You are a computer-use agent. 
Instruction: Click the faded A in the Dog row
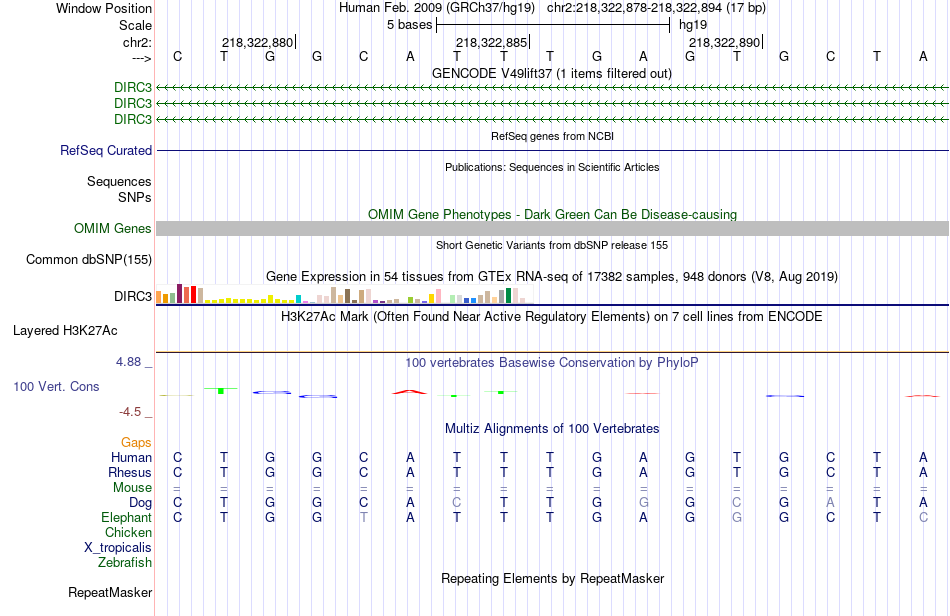click(830, 503)
